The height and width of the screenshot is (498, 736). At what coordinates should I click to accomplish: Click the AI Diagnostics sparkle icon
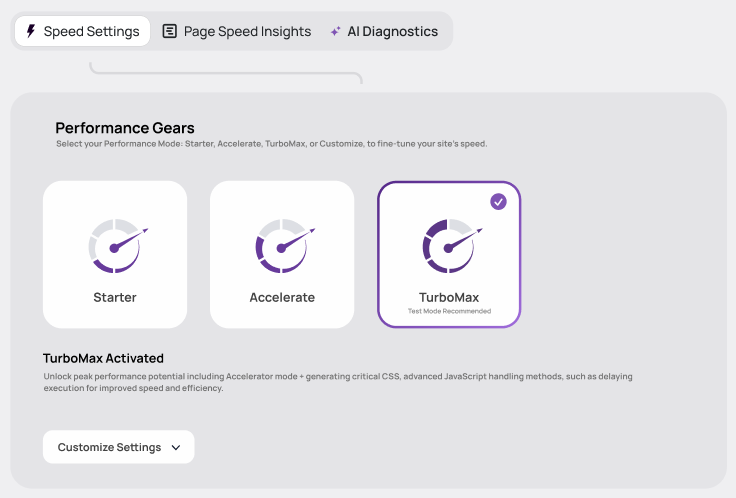pyautogui.click(x=336, y=31)
